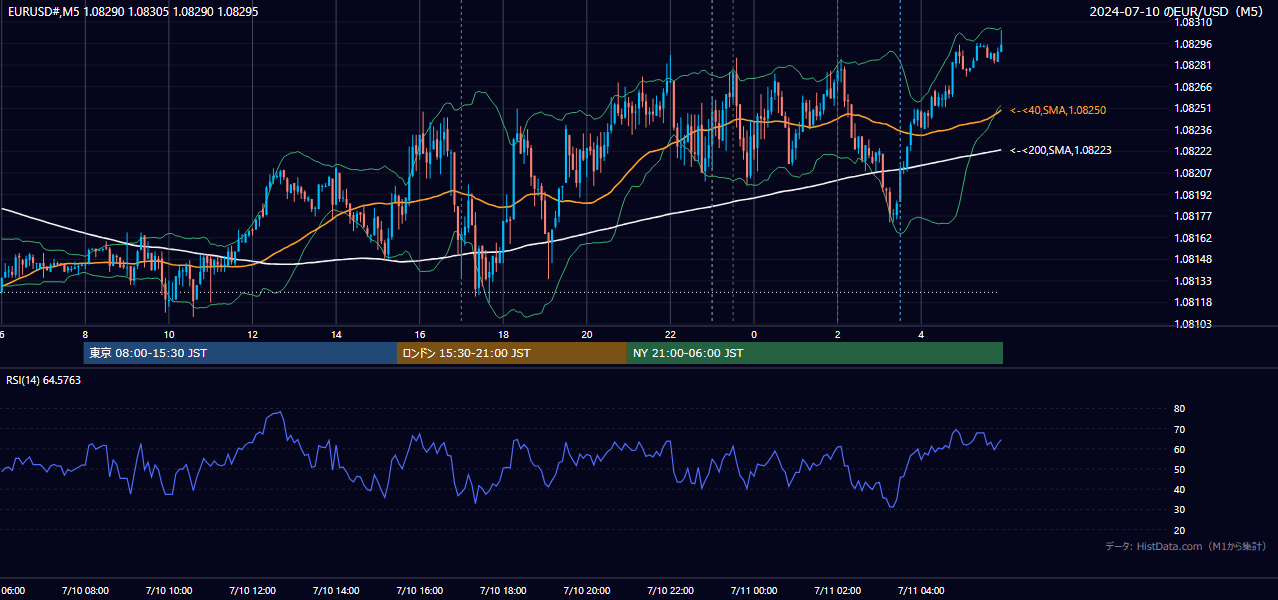Click hour tick 16 below price chart

(x=420, y=334)
